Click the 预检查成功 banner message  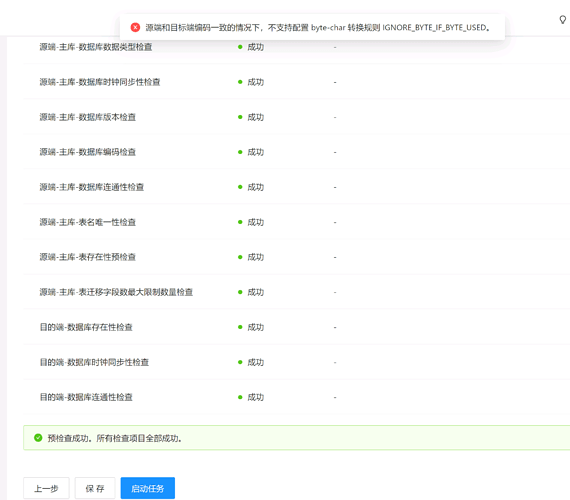[115, 438]
